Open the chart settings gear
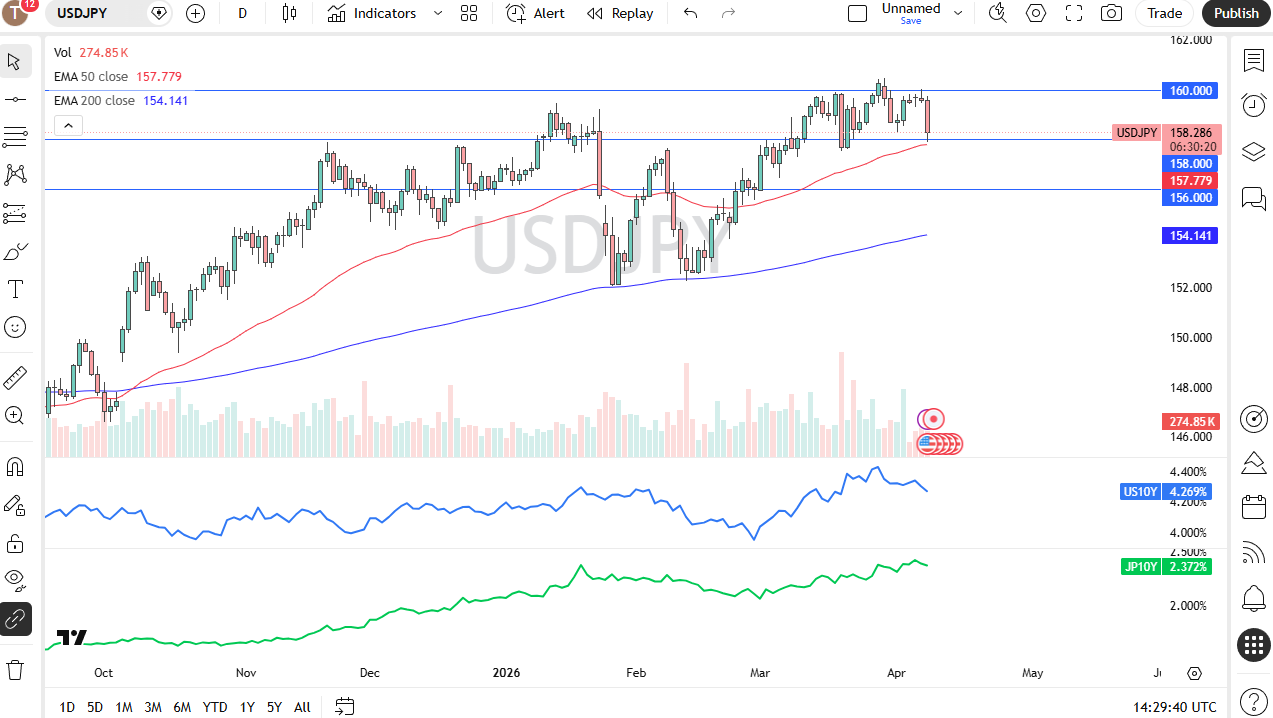This screenshot has height=718, width=1273. (1035, 13)
